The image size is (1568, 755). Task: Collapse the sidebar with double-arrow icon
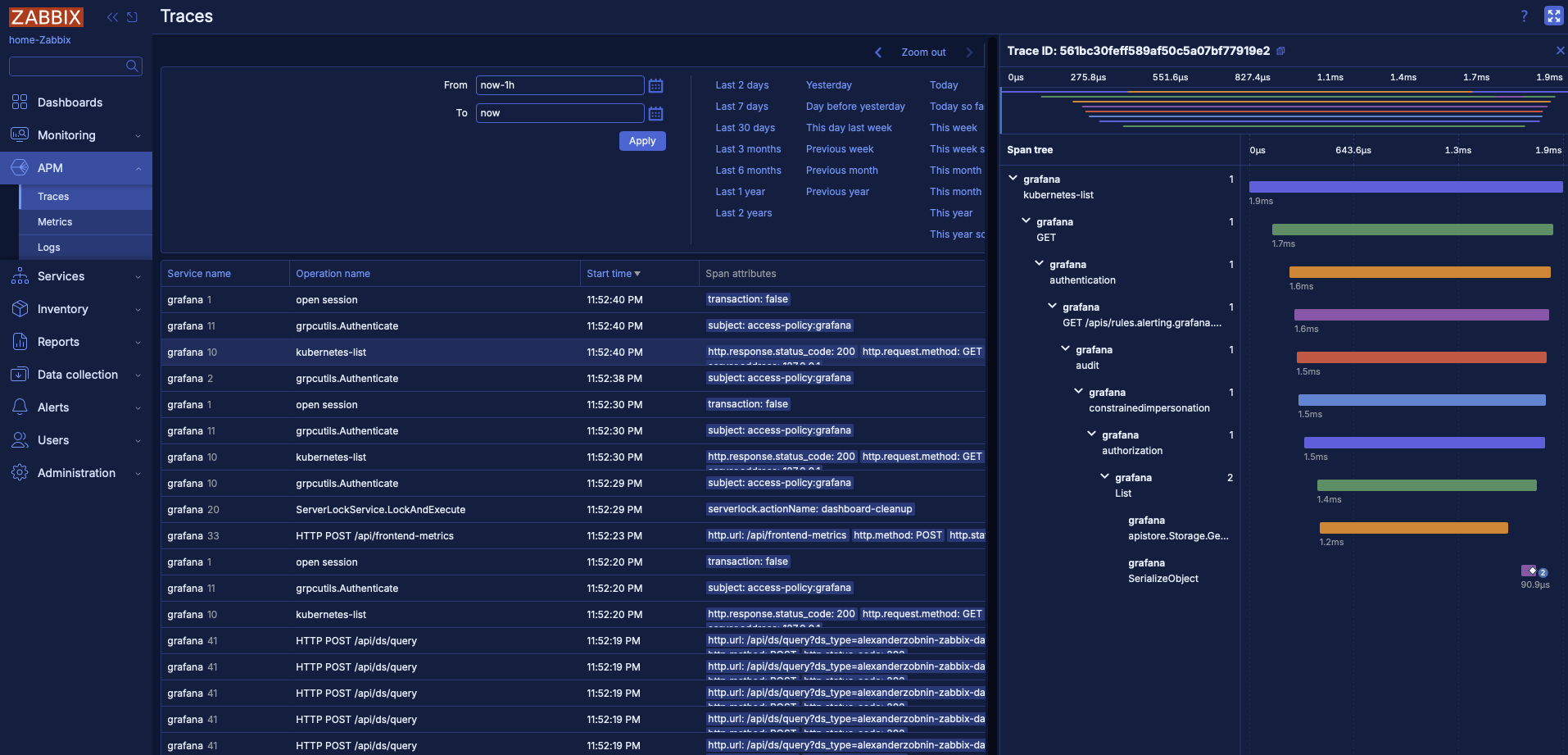tap(112, 17)
